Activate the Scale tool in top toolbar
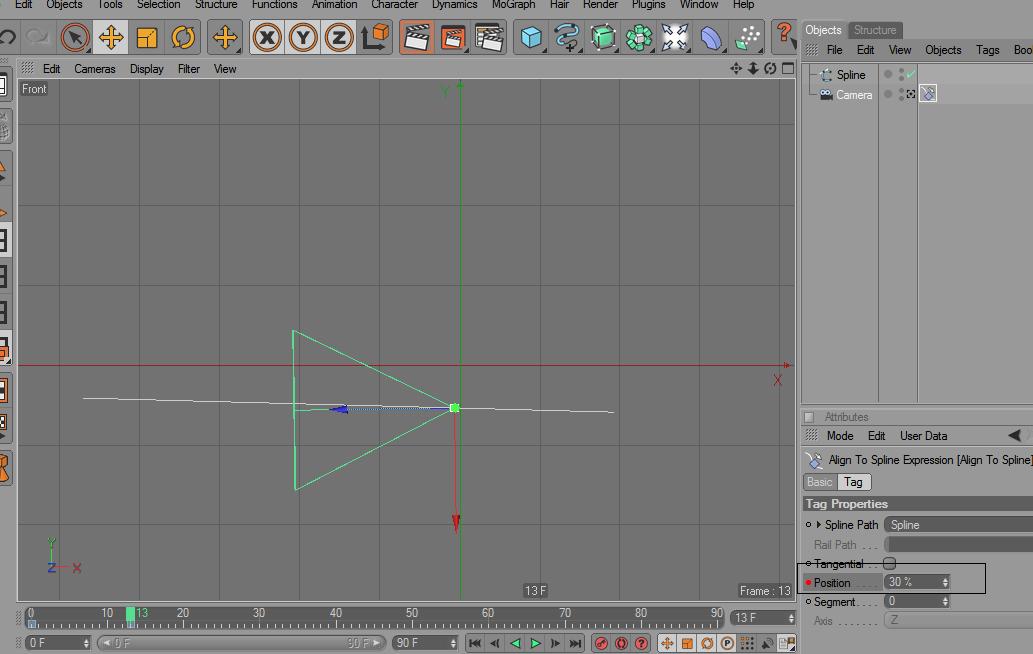This screenshot has width=1033, height=654. point(146,38)
